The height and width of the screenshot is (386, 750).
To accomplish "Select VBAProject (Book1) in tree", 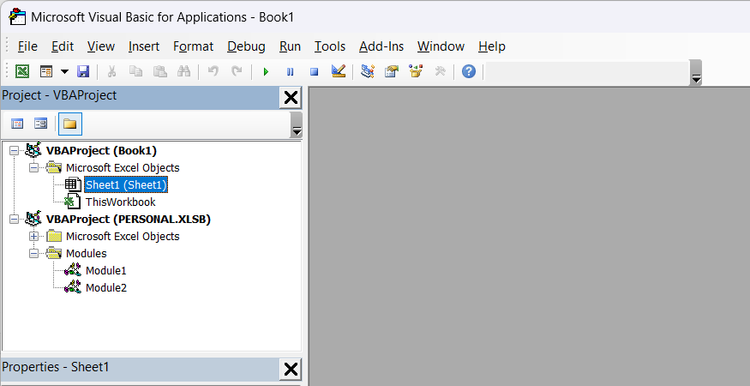I will pos(101,151).
